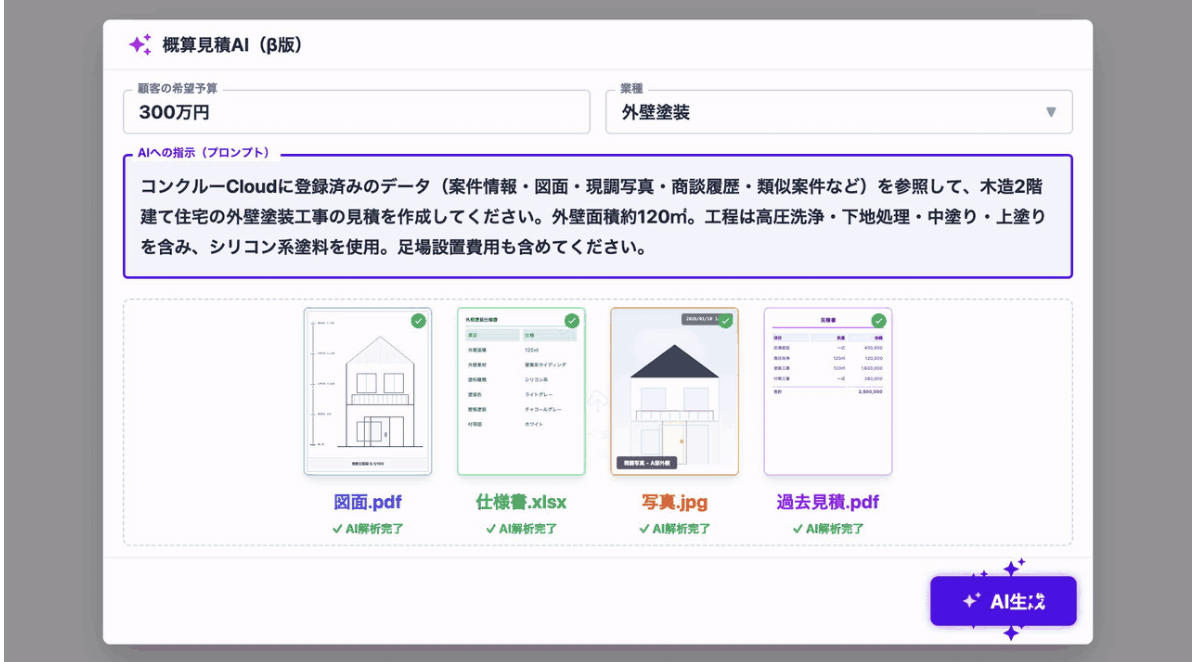
Task: Expand the 業種 dropdown arrow
Action: 1050,112
